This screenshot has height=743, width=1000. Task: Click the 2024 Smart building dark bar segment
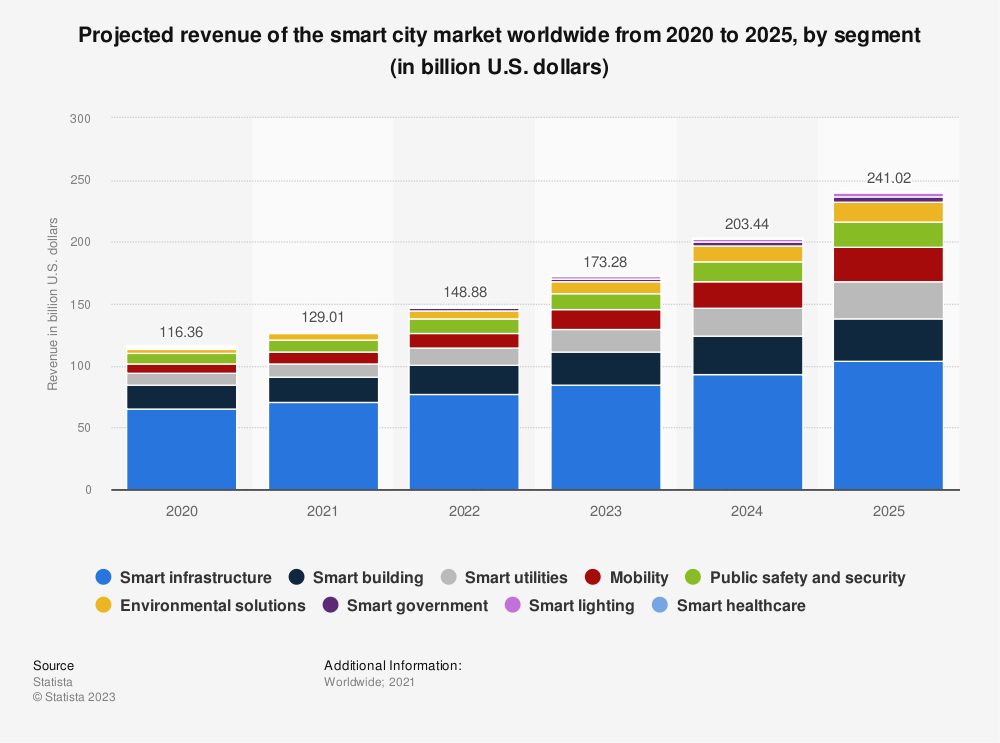[x=747, y=355]
